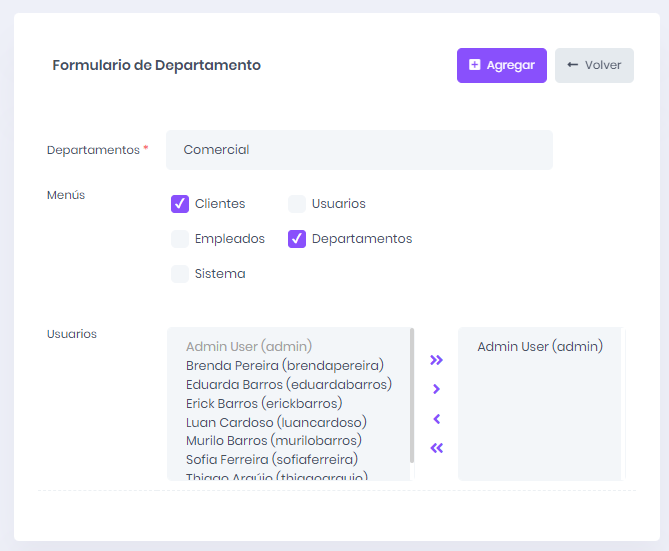Click the single left arrow remove icon
This screenshot has height=551, width=669.
coord(436,419)
